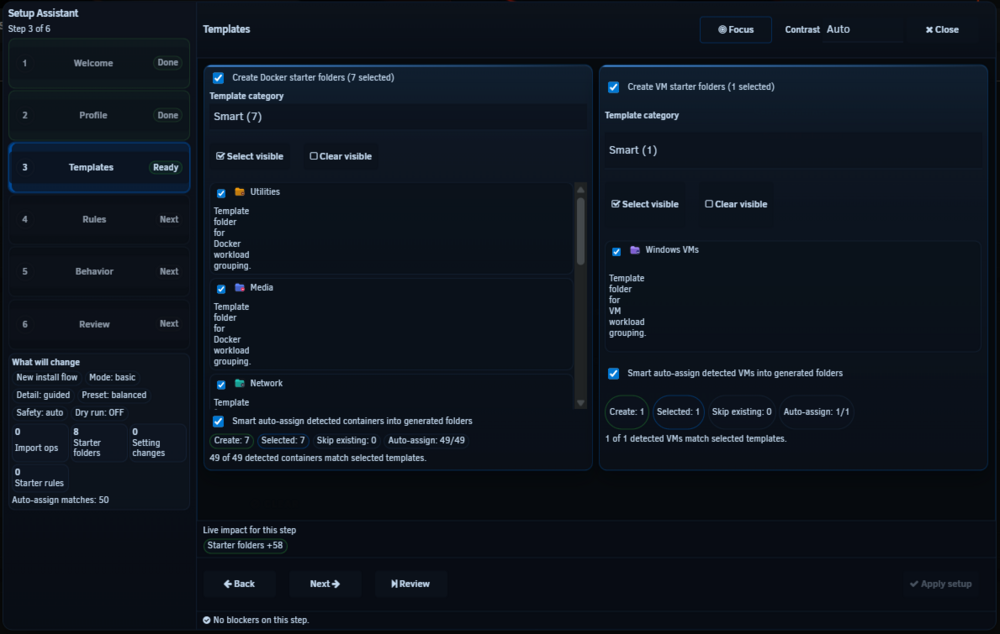The image size is (1000, 634).
Task: Disable smart auto-assign for detected containers
Action: tap(218, 422)
